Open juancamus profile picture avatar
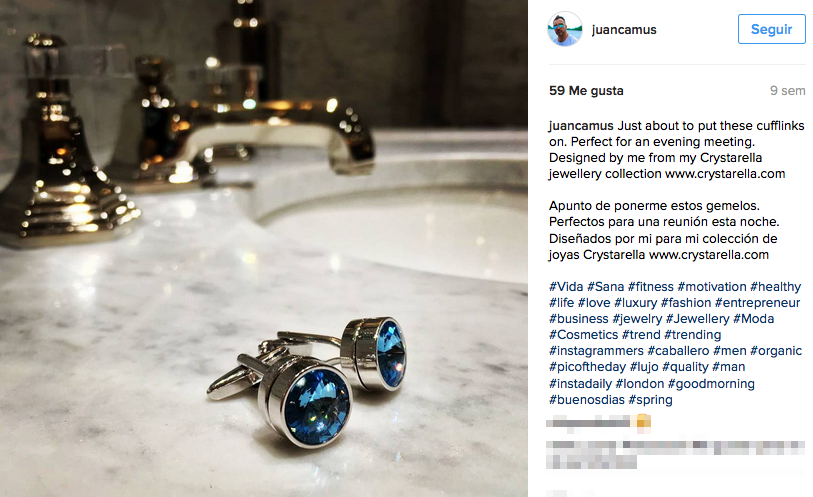Screen dimensions: 813x497 coord(565,29)
